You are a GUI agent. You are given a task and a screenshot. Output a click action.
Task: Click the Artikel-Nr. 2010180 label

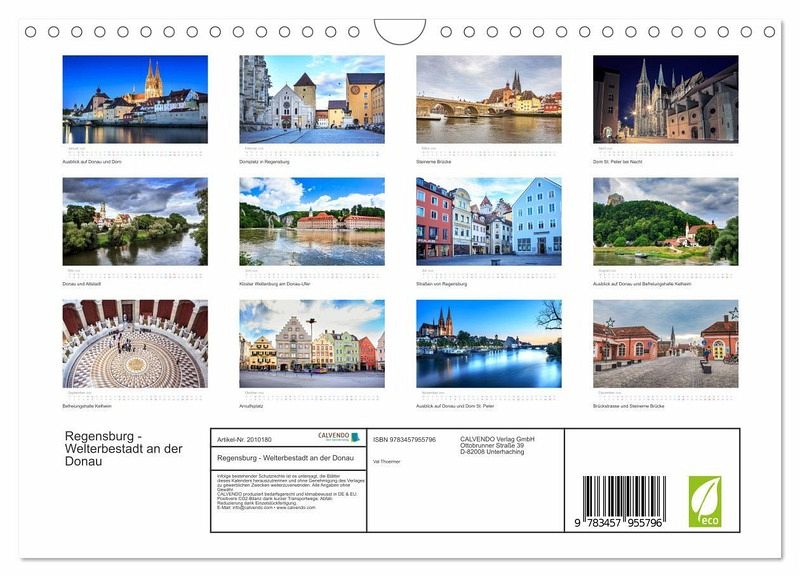pyautogui.click(x=244, y=439)
